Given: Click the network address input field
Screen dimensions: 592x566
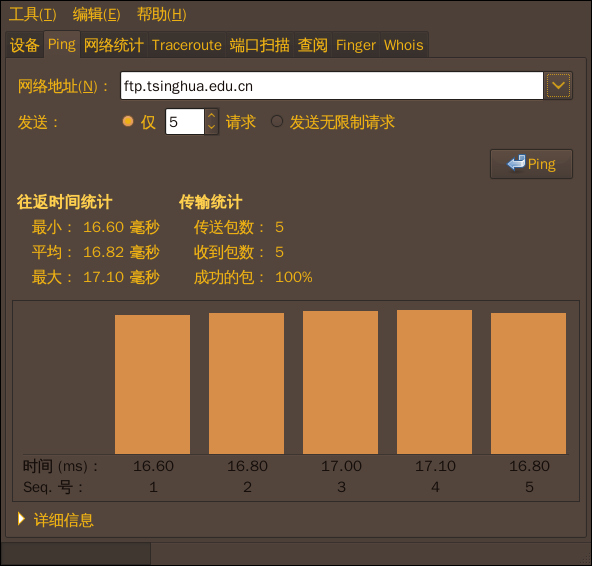Looking at the screenshot, I should tap(331, 86).
